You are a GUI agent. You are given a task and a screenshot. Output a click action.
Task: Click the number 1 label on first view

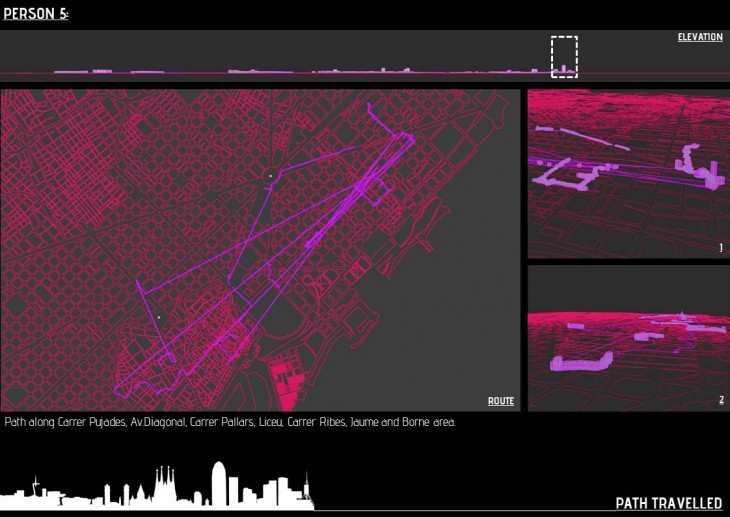click(x=720, y=247)
